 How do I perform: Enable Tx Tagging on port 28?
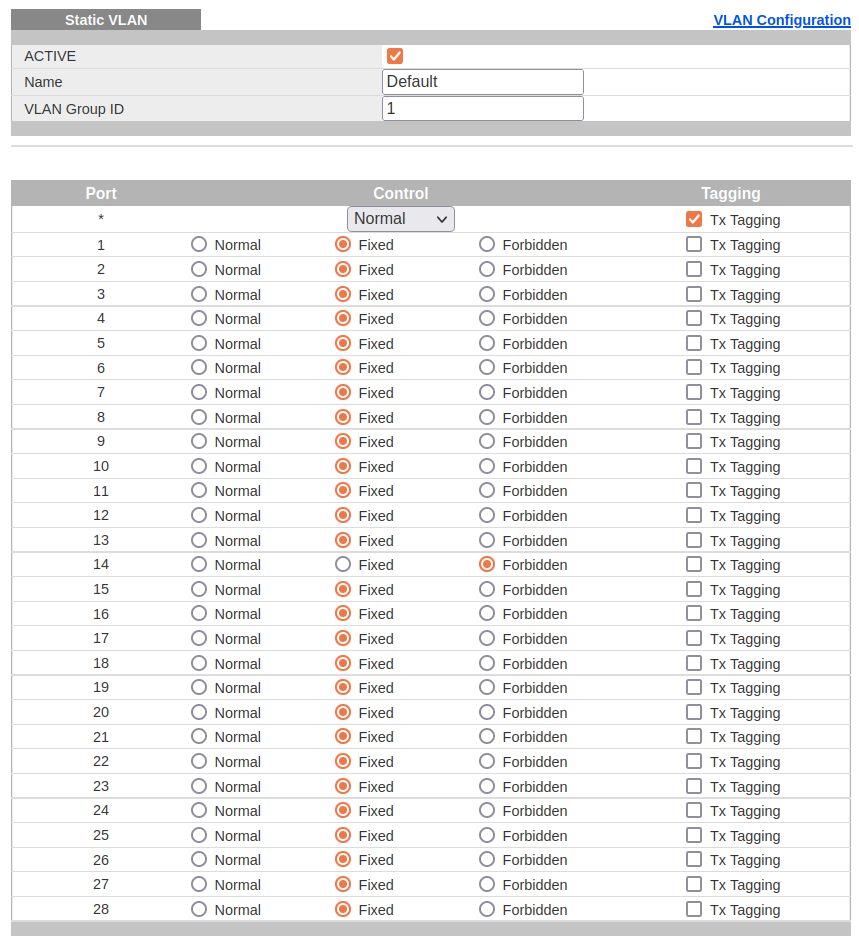(x=693, y=909)
